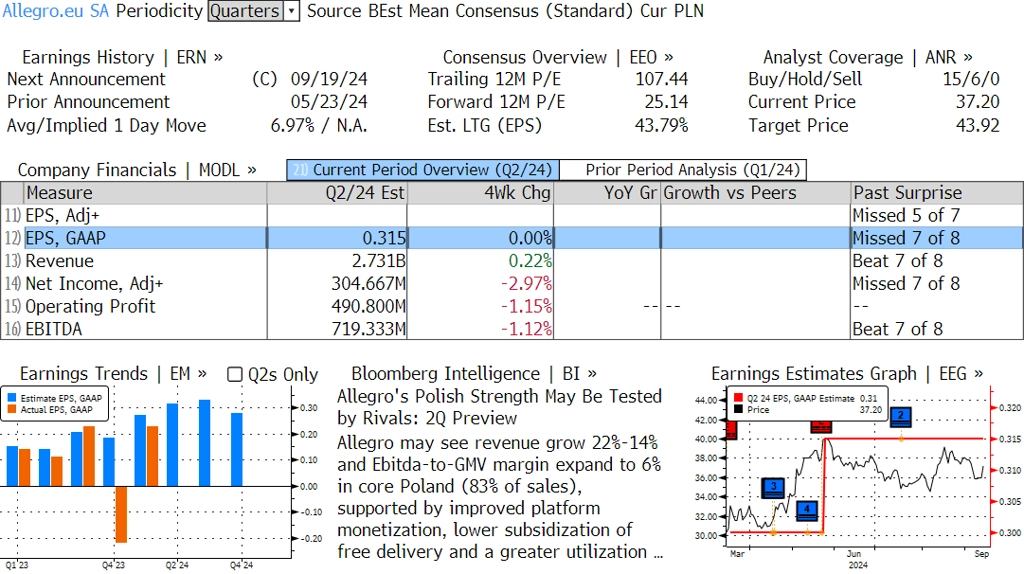Viewport: 1024px width, 574px height.
Task: Open the Allegro 2Q Preview headline
Action: [499, 407]
